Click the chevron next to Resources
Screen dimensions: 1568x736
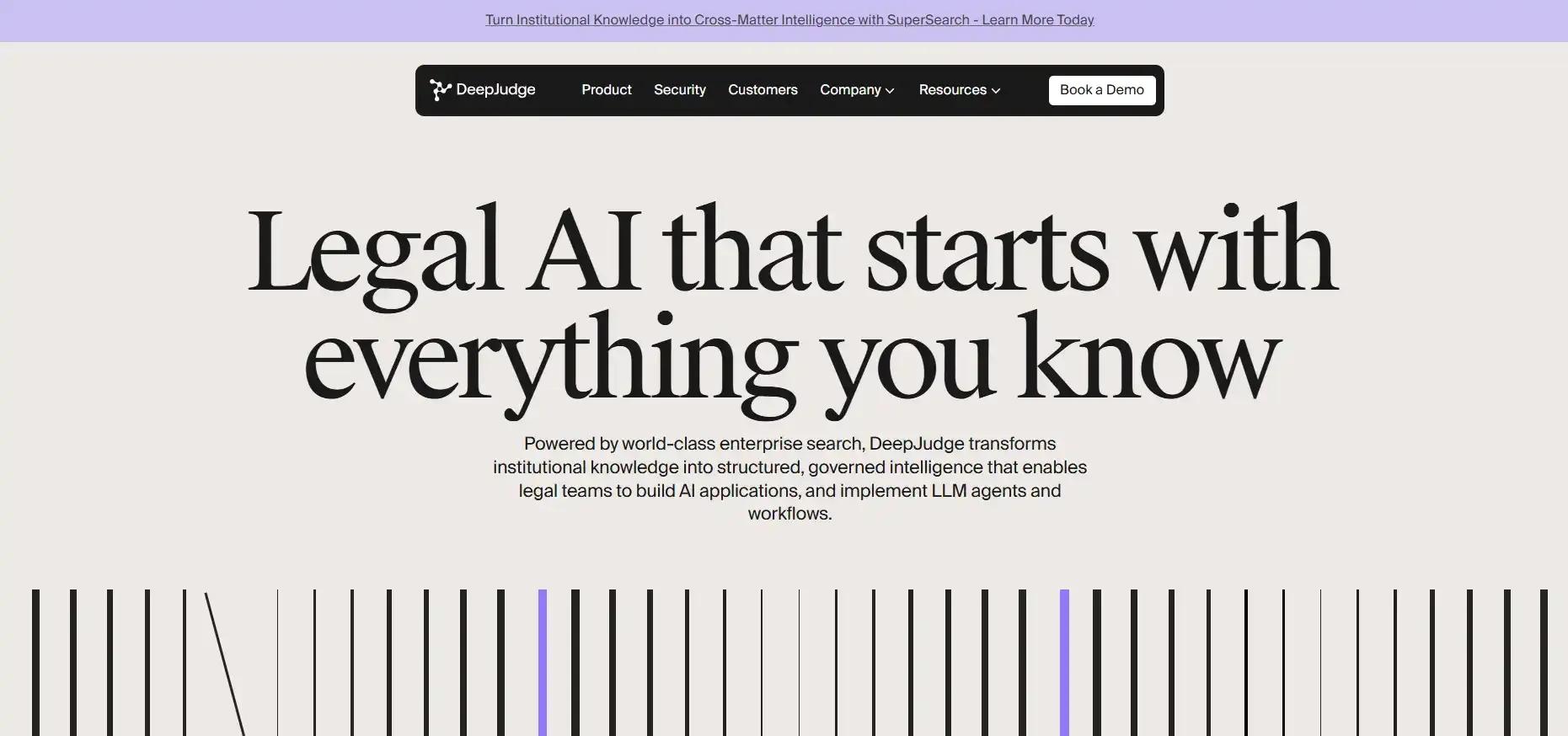tap(996, 91)
